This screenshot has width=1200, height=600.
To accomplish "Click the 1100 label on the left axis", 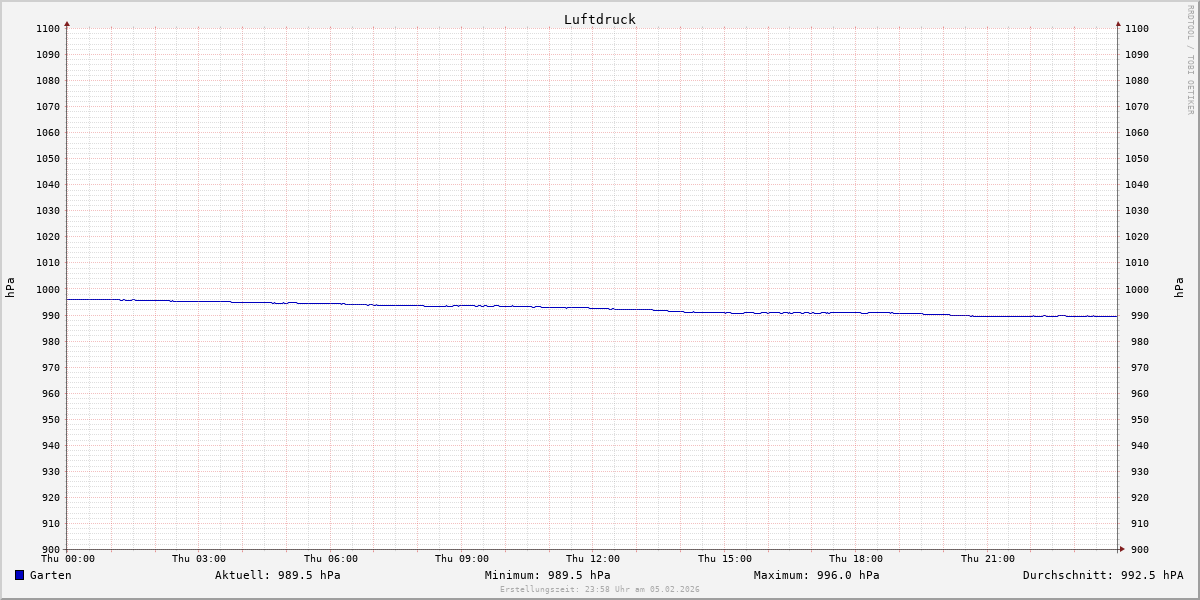I will pos(48,29).
